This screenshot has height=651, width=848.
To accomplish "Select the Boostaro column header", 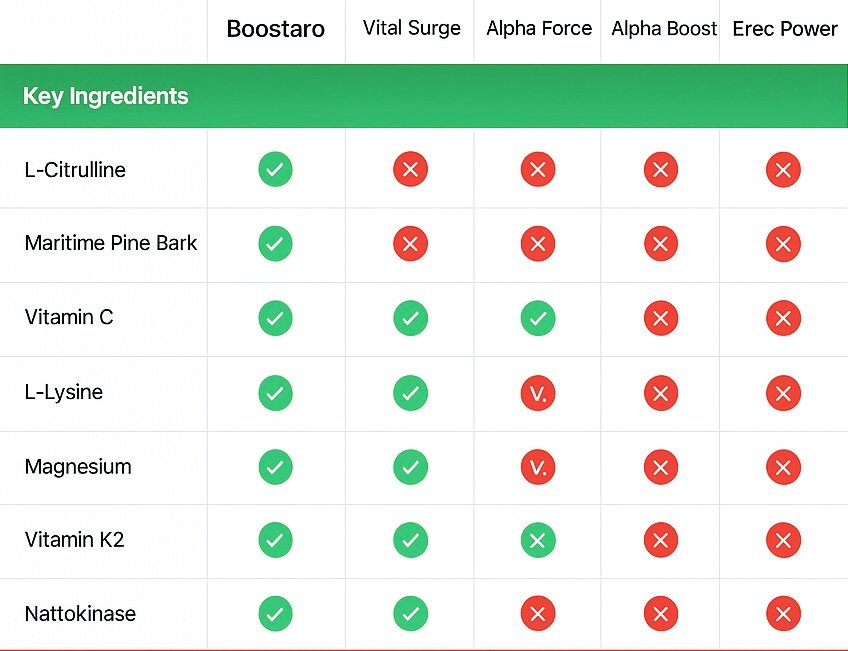I will [275, 29].
